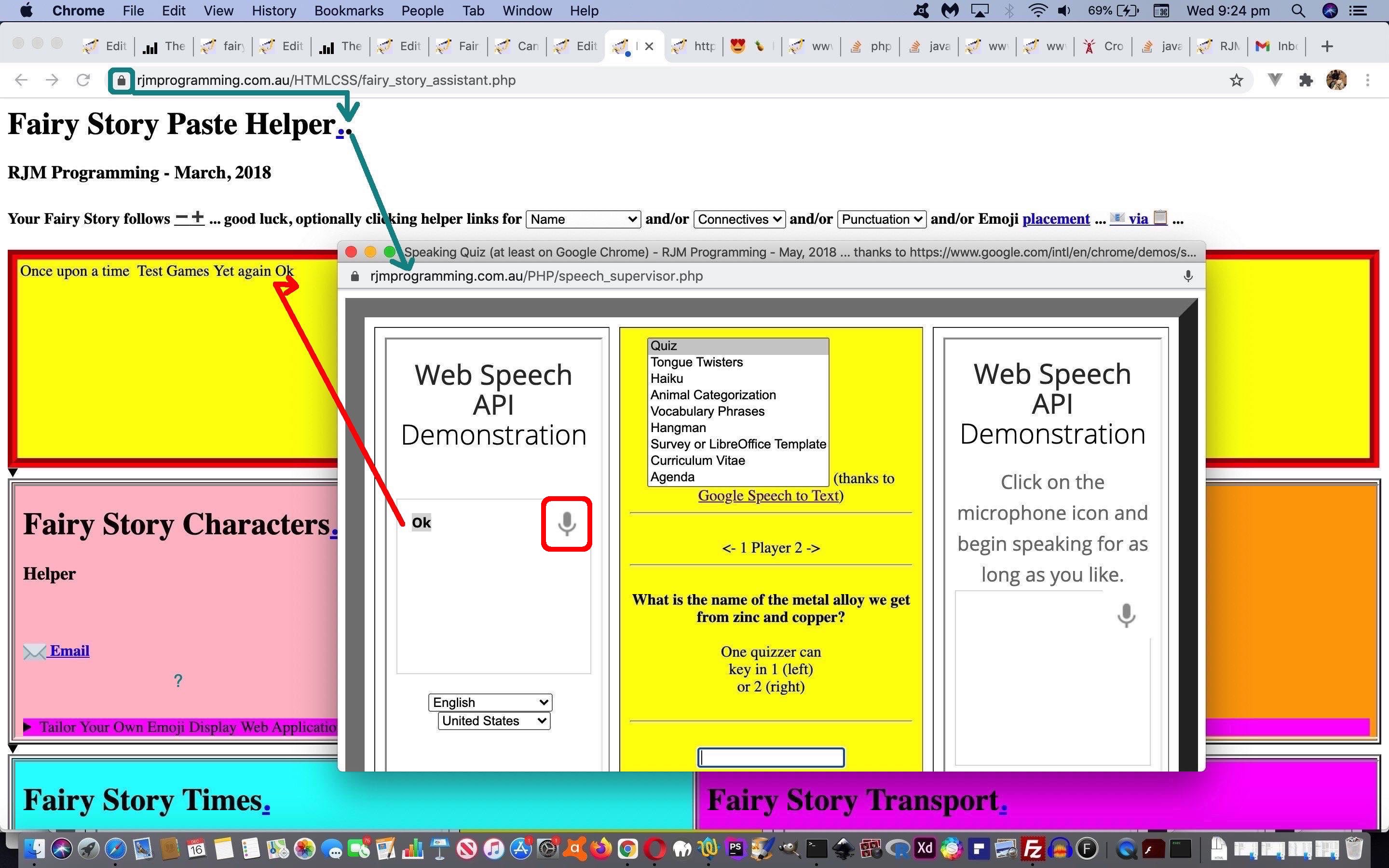Click the Ok button in Web Speech popup

click(420, 522)
